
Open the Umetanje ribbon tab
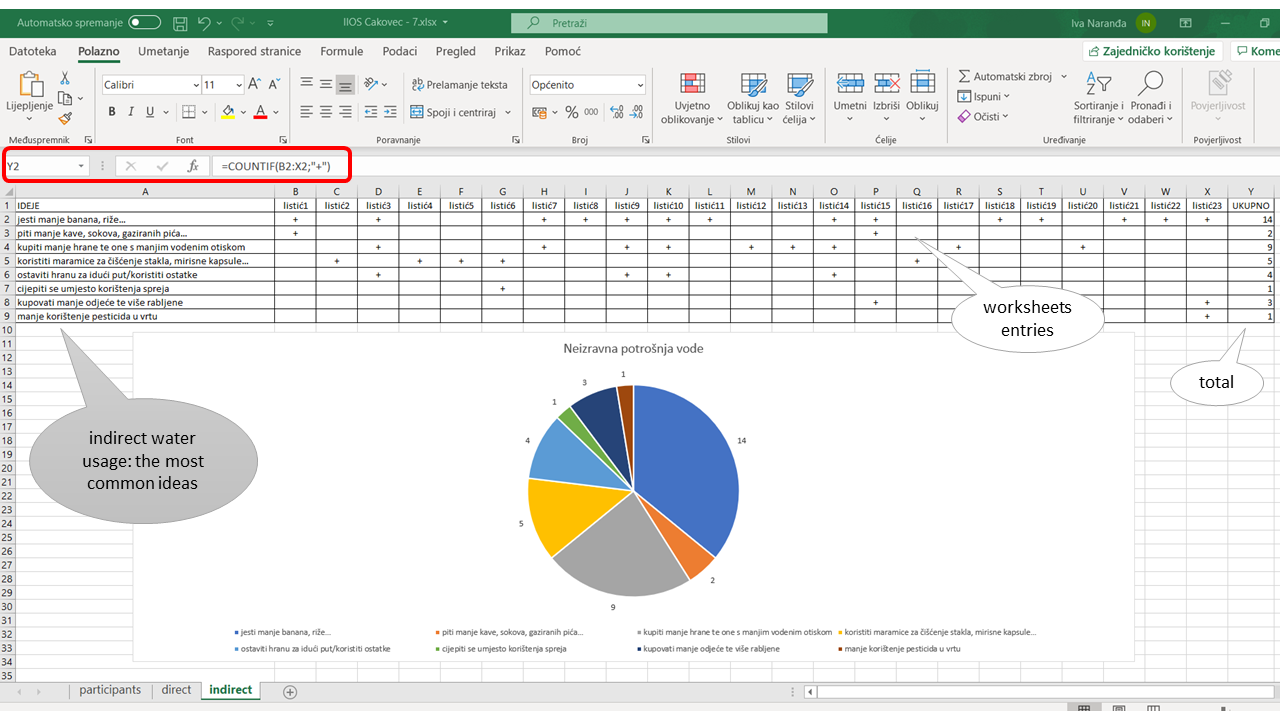(164, 51)
